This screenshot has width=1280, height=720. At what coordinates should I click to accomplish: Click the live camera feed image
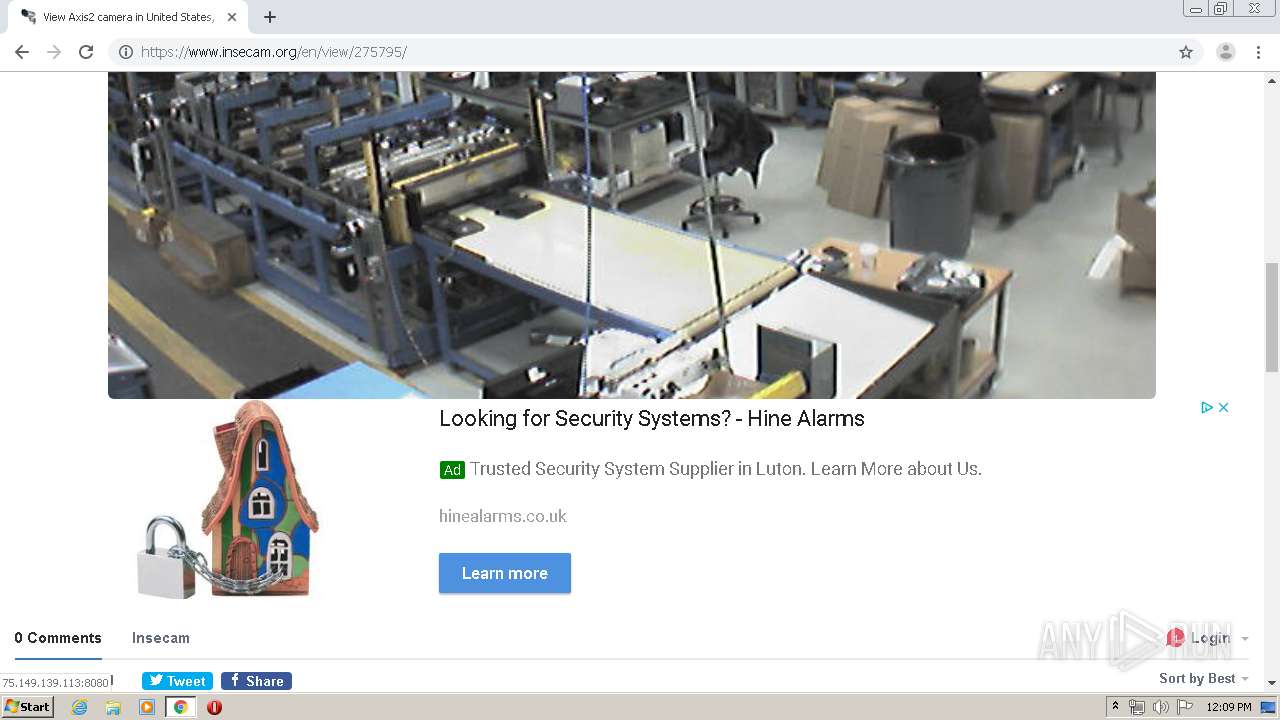pyautogui.click(x=632, y=235)
